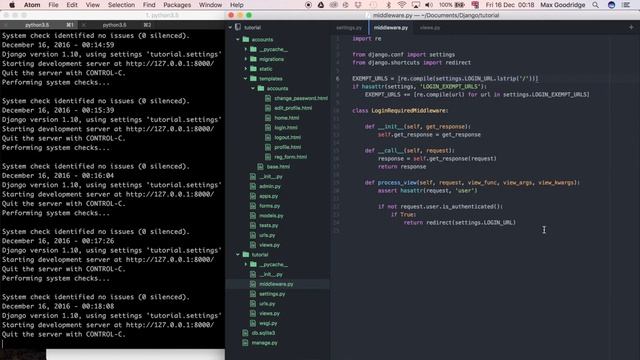Click the tutorial project root repo icon
This screenshot has height=360, width=640.
click(238, 27)
